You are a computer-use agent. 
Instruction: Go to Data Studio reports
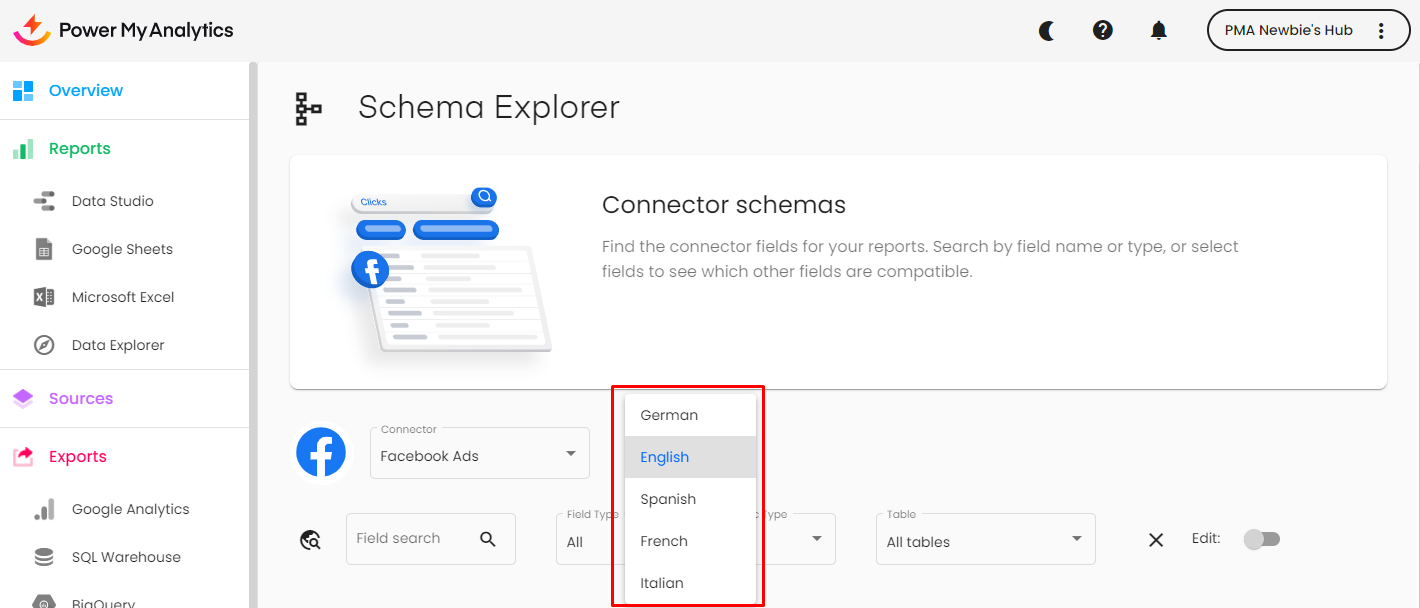pos(112,201)
